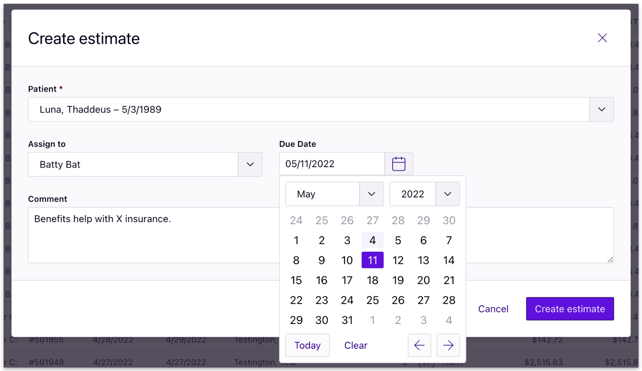Choose May 8 in the calendar

(x=296, y=260)
